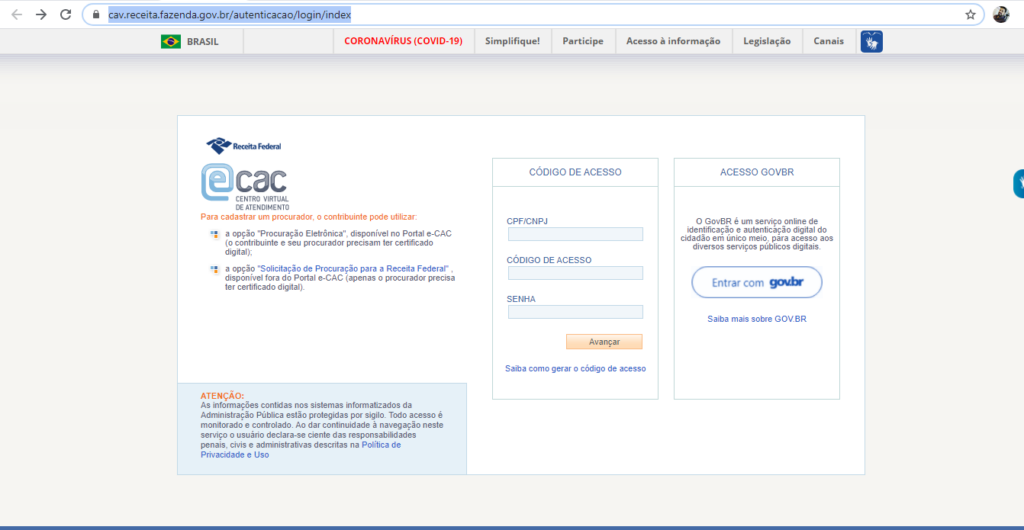Screen dimensions: 1024x530
Task: Open the Simplifique! menu item
Action: (513, 41)
